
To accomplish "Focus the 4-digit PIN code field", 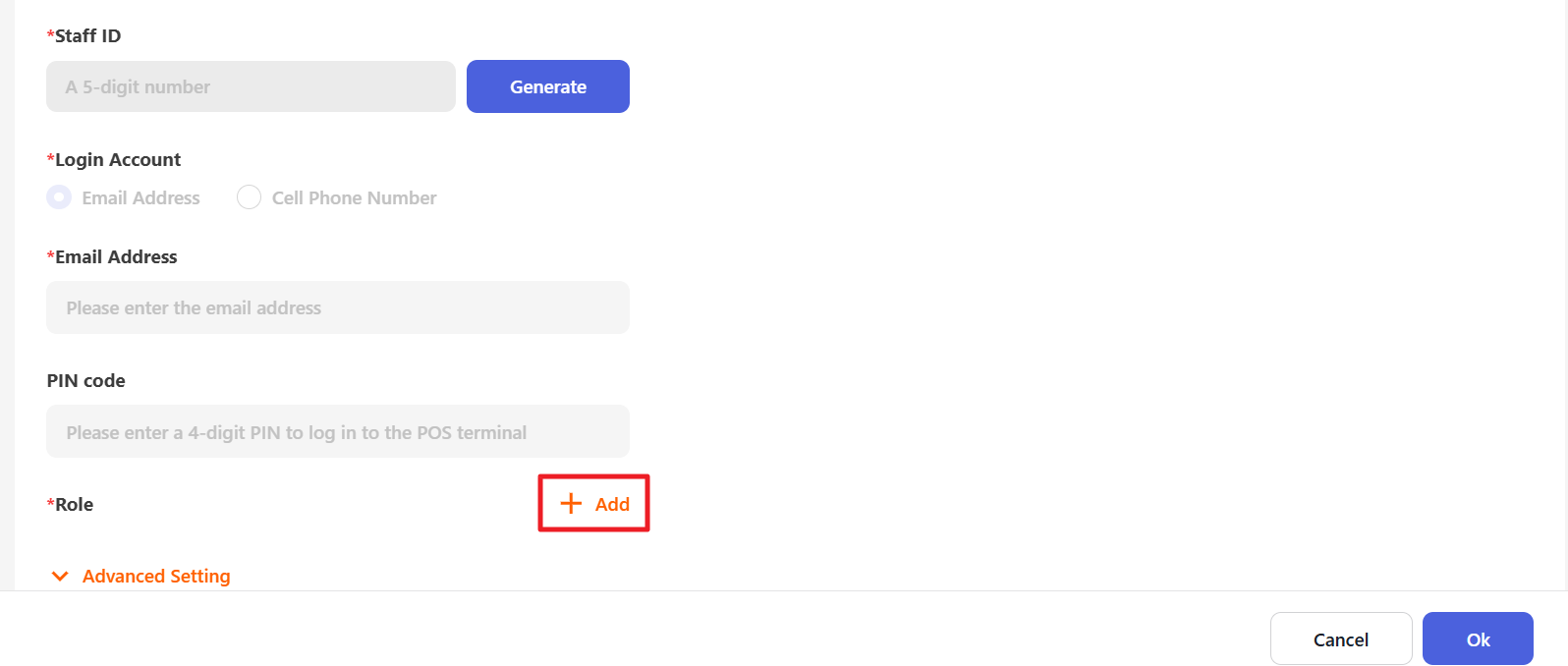I will pos(338,431).
